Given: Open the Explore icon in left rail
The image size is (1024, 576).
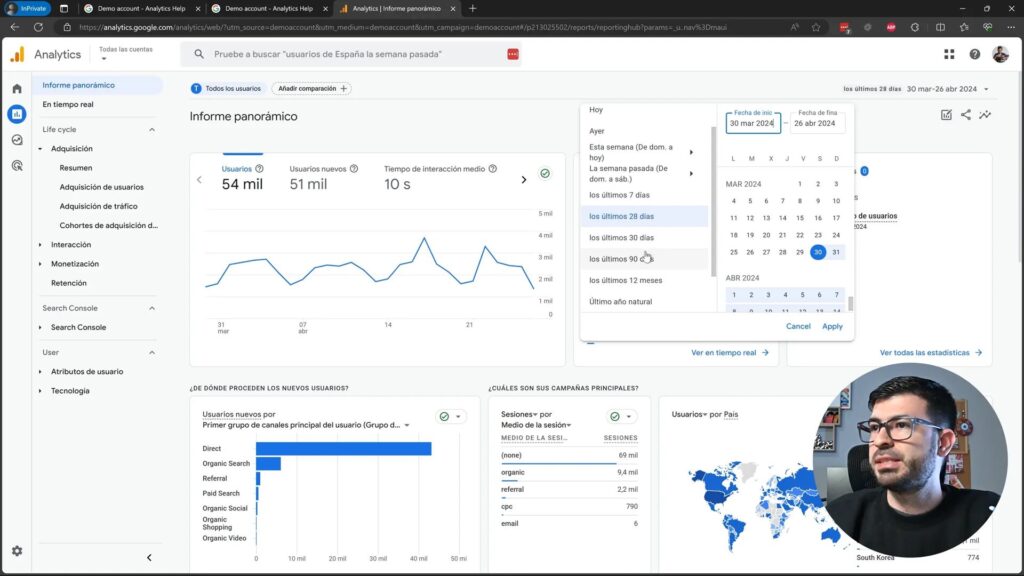Looking at the screenshot, I should 17,140.
